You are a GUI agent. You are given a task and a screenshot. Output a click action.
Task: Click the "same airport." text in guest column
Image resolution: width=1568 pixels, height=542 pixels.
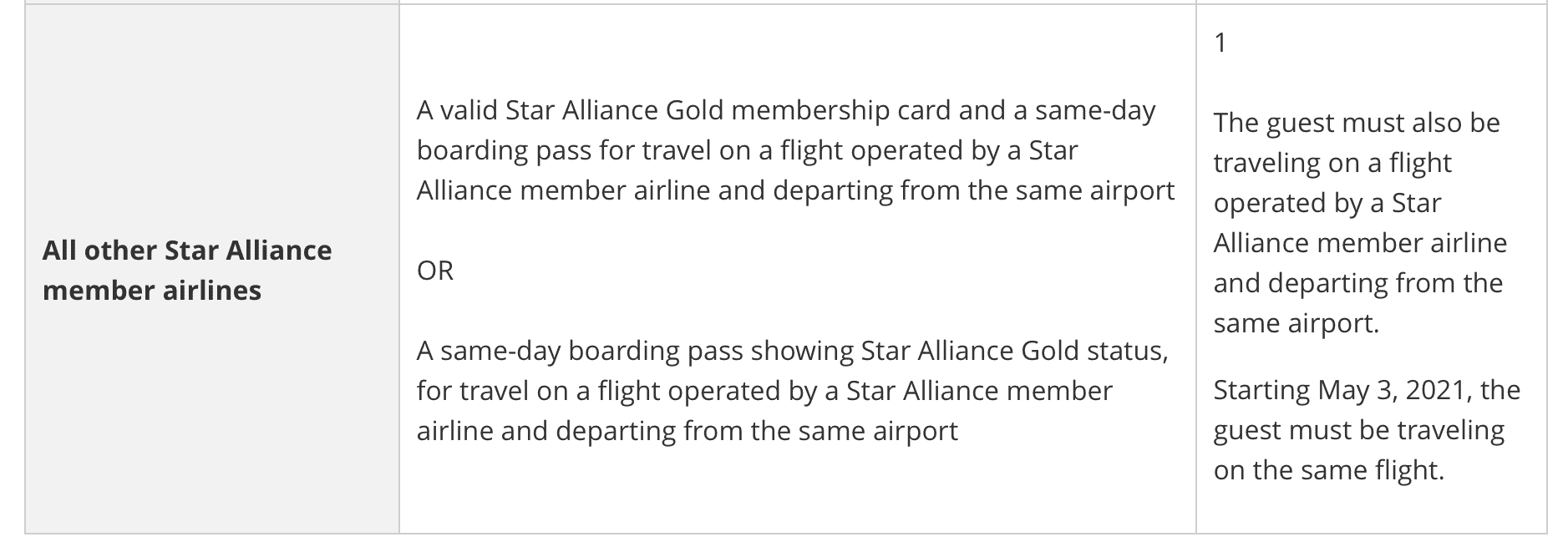[1296, 323]
